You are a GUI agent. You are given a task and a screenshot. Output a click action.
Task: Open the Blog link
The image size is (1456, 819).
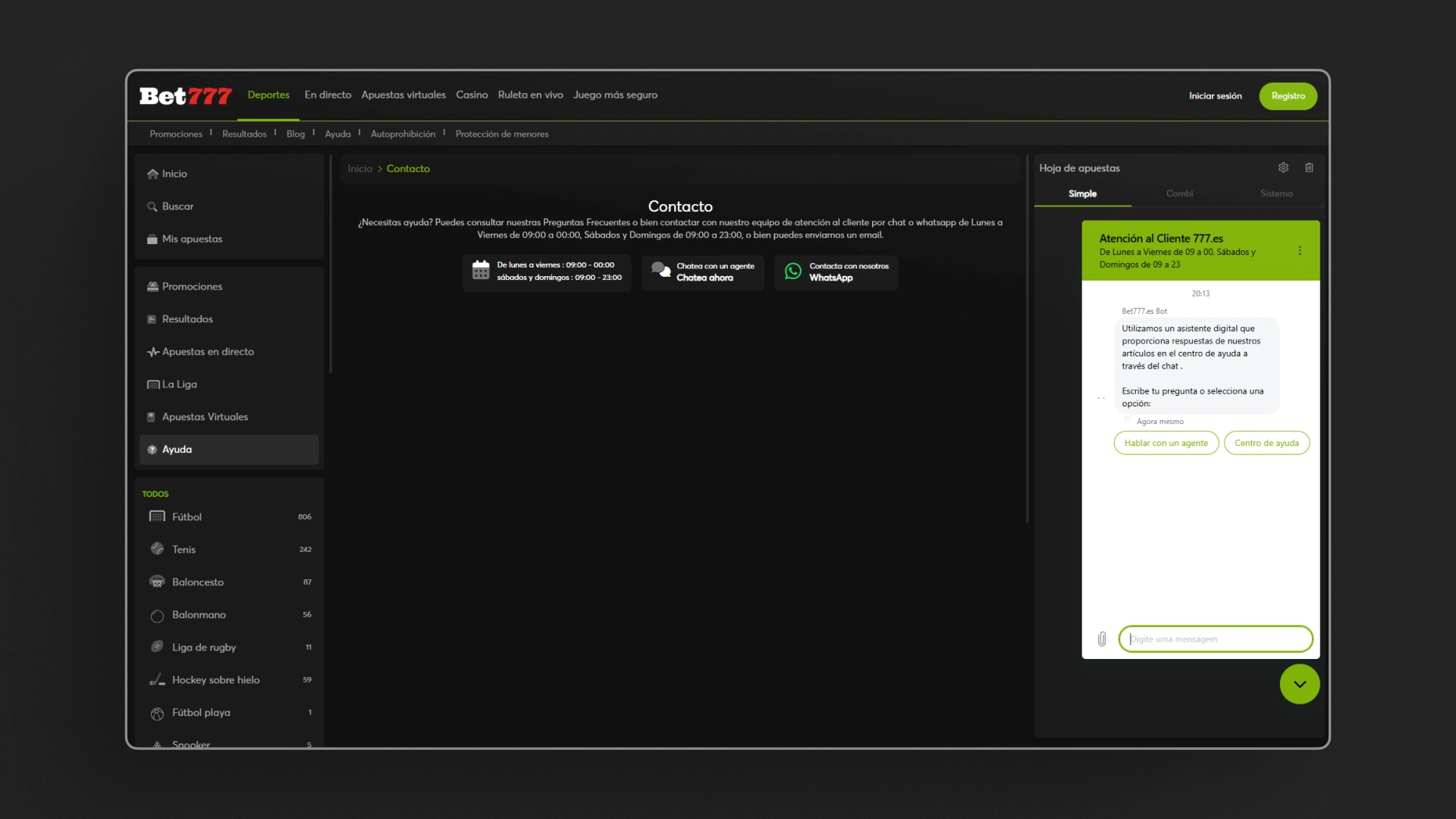(x=296, y=134)
